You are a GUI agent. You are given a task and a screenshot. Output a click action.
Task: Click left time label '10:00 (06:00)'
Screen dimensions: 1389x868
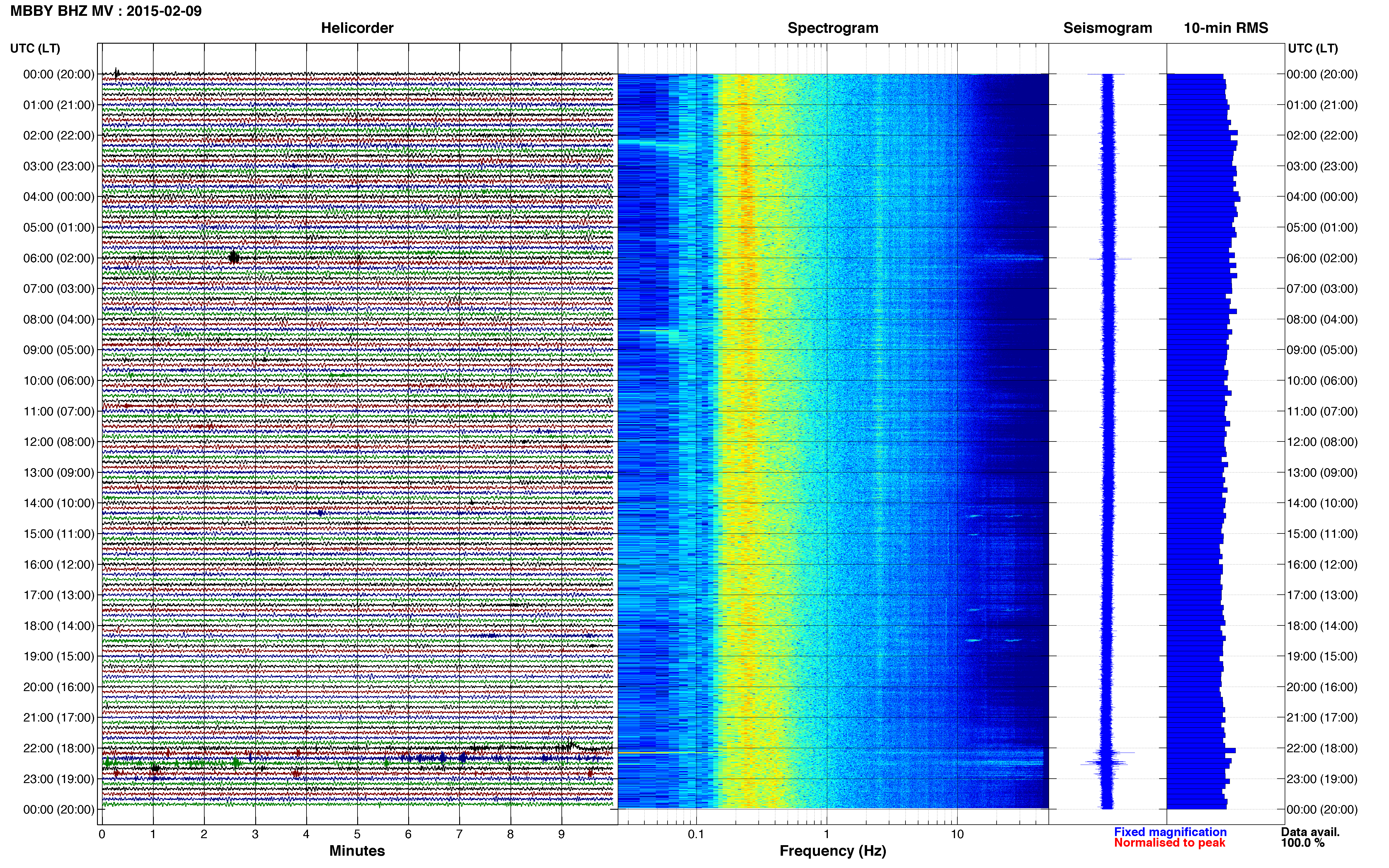[x=59, y=381]
